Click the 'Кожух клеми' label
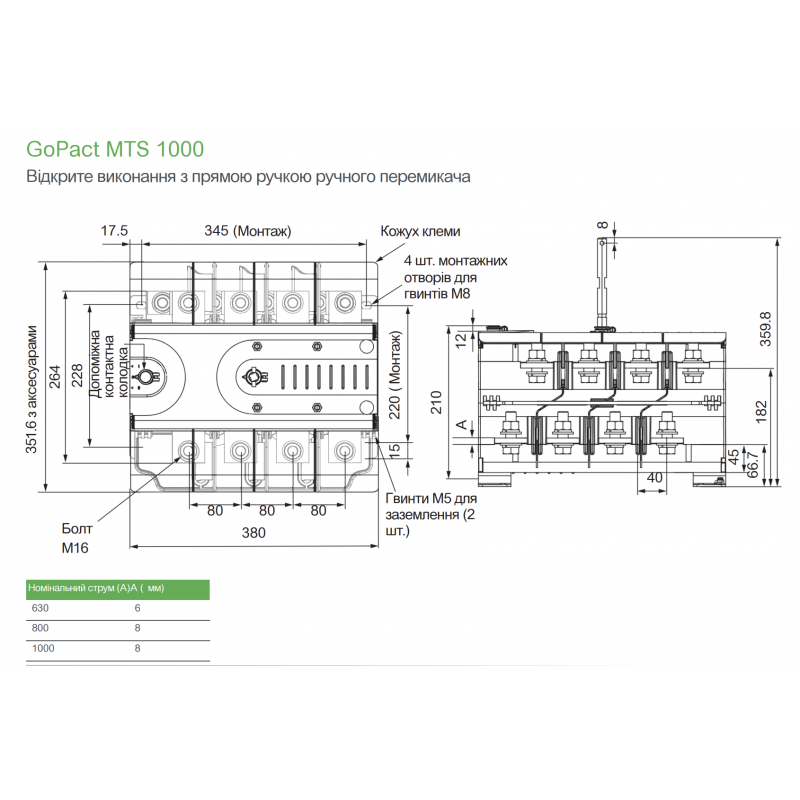The width and height of the screenshot is (800, 800). tap(420, 232)
